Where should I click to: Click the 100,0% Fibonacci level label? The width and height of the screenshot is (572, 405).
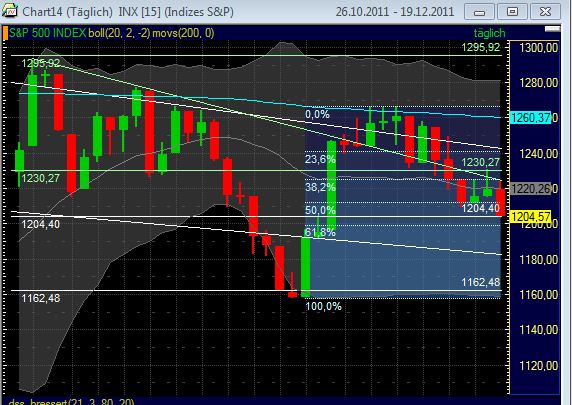[x=323, y=306]
